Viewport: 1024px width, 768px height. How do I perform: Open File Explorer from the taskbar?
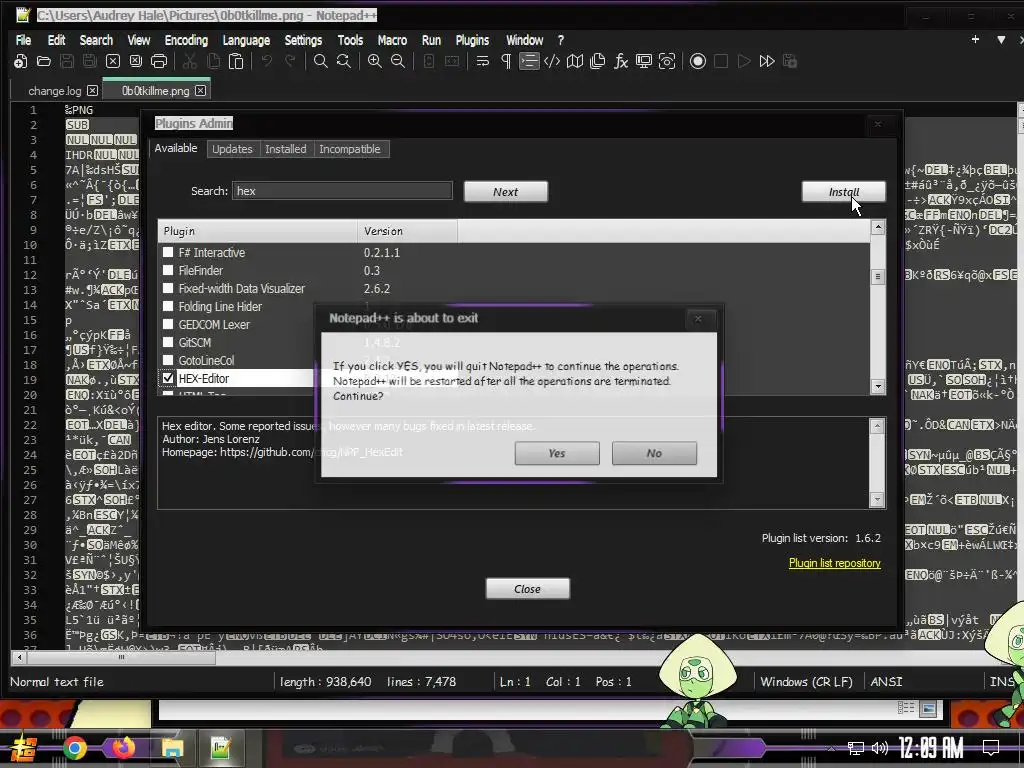tap(172, 748)
